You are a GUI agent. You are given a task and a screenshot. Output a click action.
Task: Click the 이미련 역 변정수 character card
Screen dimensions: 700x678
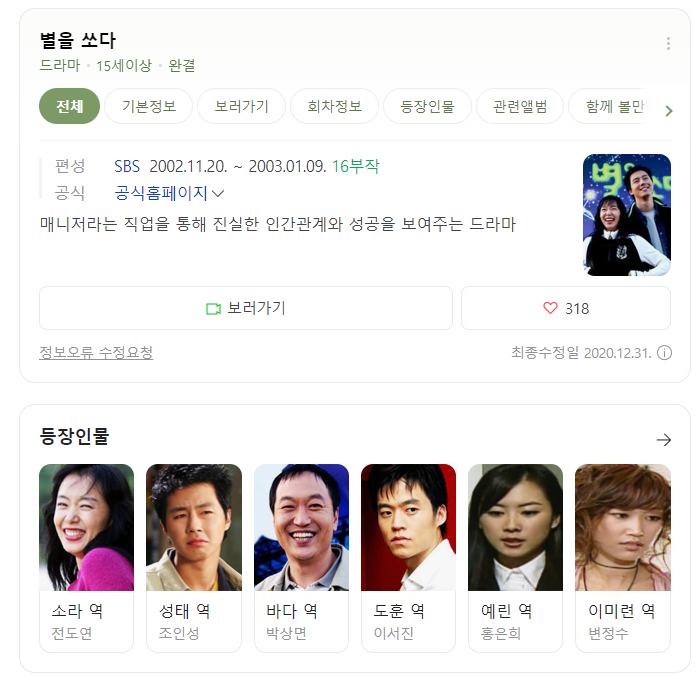(x=623, y=558)
